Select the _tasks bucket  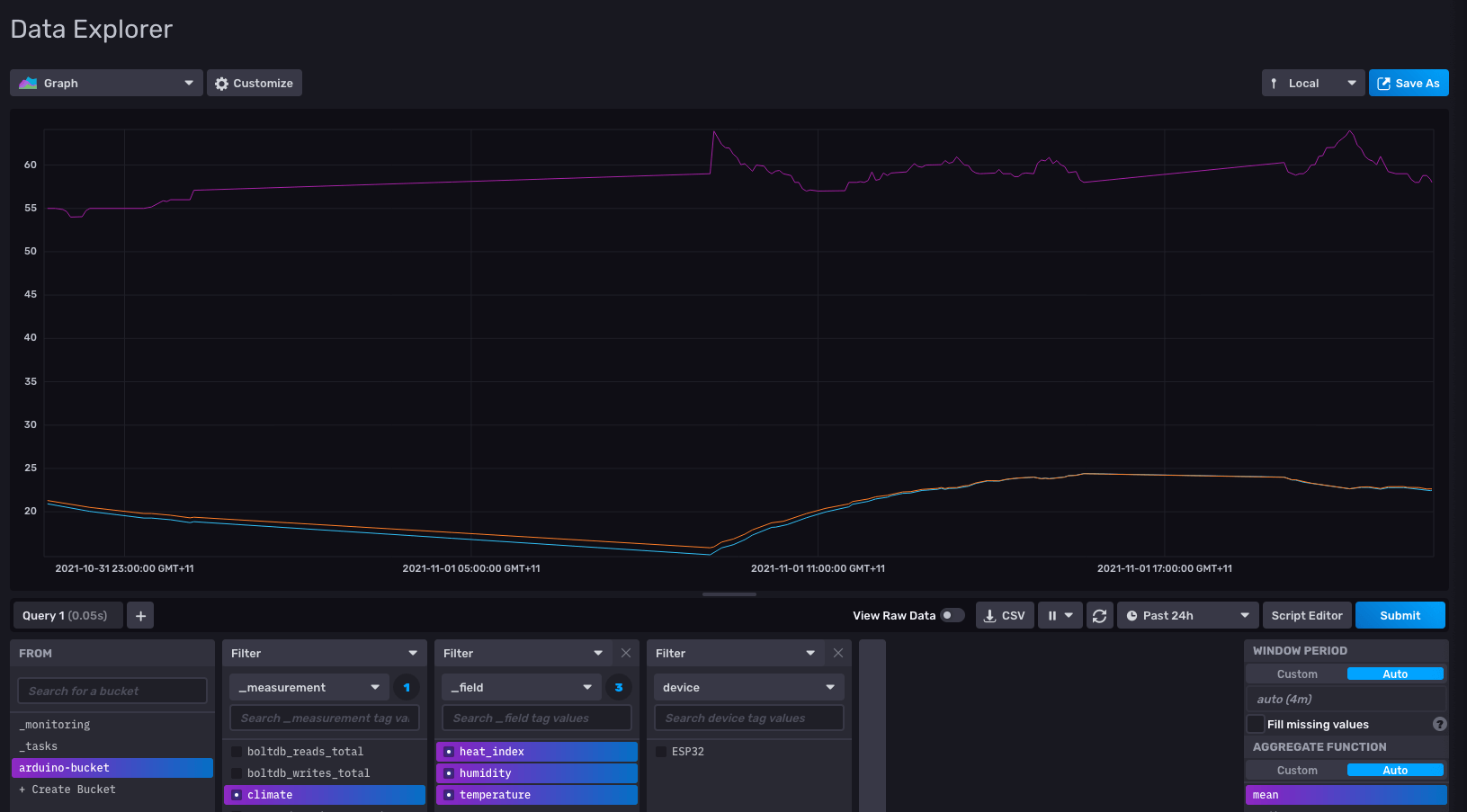(x=112, y=746)
